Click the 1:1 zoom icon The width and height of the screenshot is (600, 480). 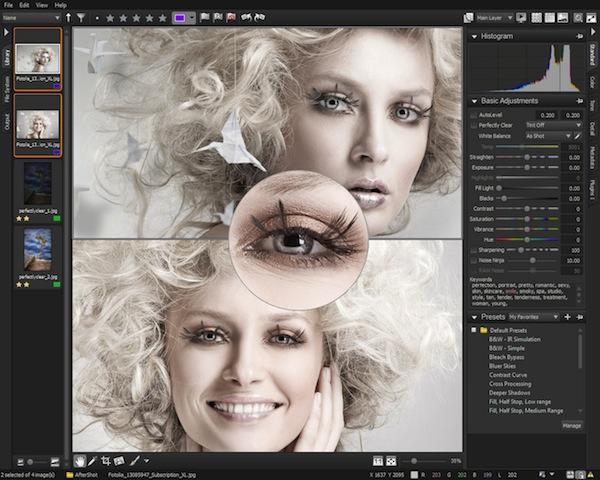(378, 461)
